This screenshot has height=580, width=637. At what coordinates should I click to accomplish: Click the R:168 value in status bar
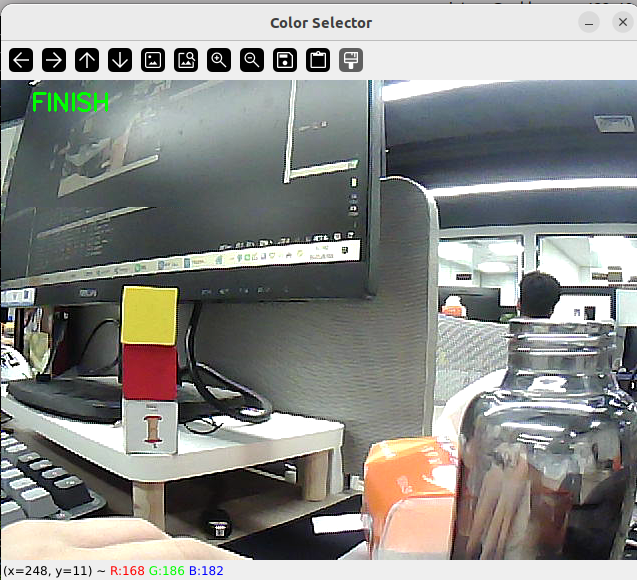tap(127, 571)
